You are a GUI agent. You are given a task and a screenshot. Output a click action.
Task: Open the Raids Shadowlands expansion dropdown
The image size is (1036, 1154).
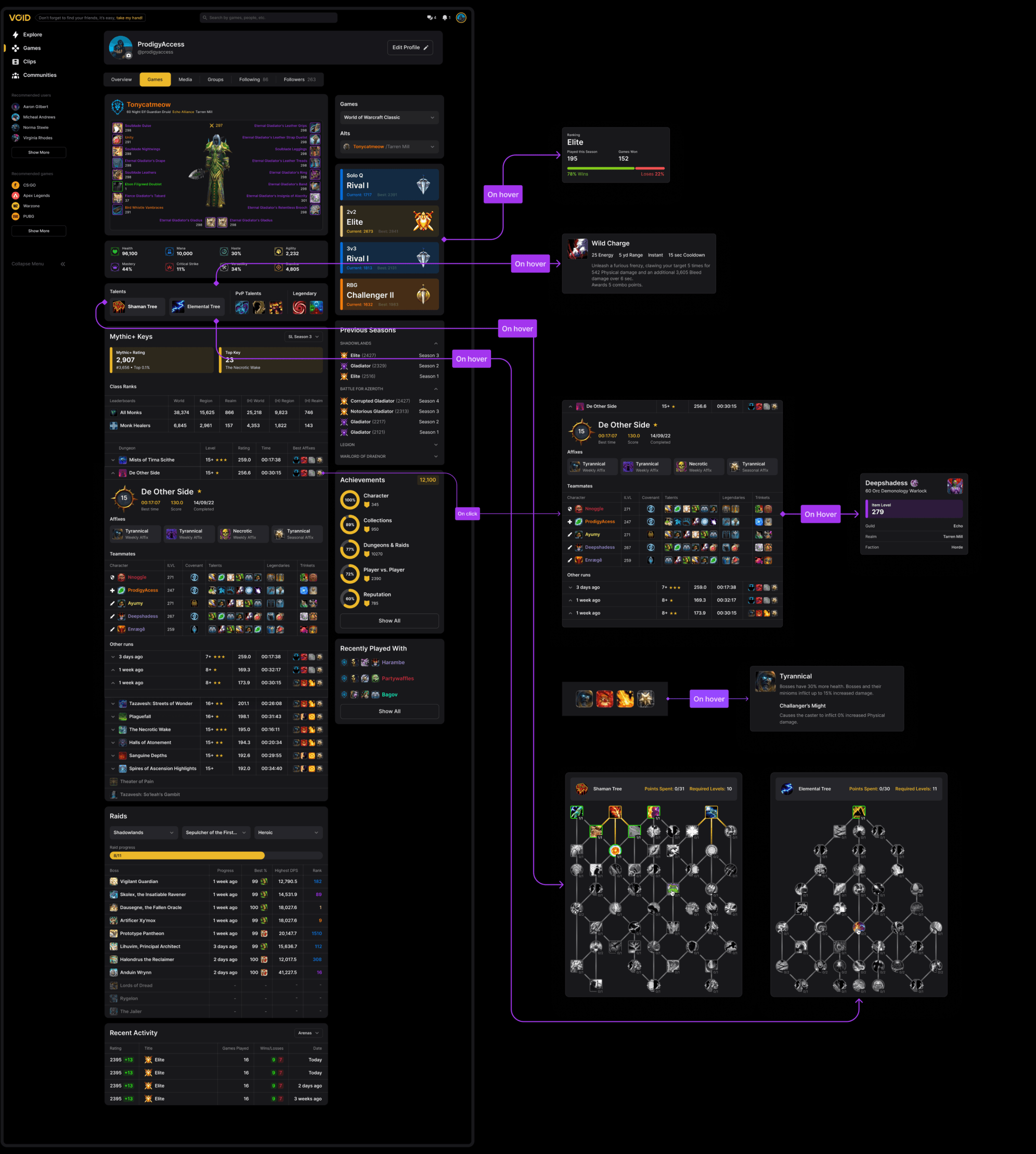click(x=144, y=832)
